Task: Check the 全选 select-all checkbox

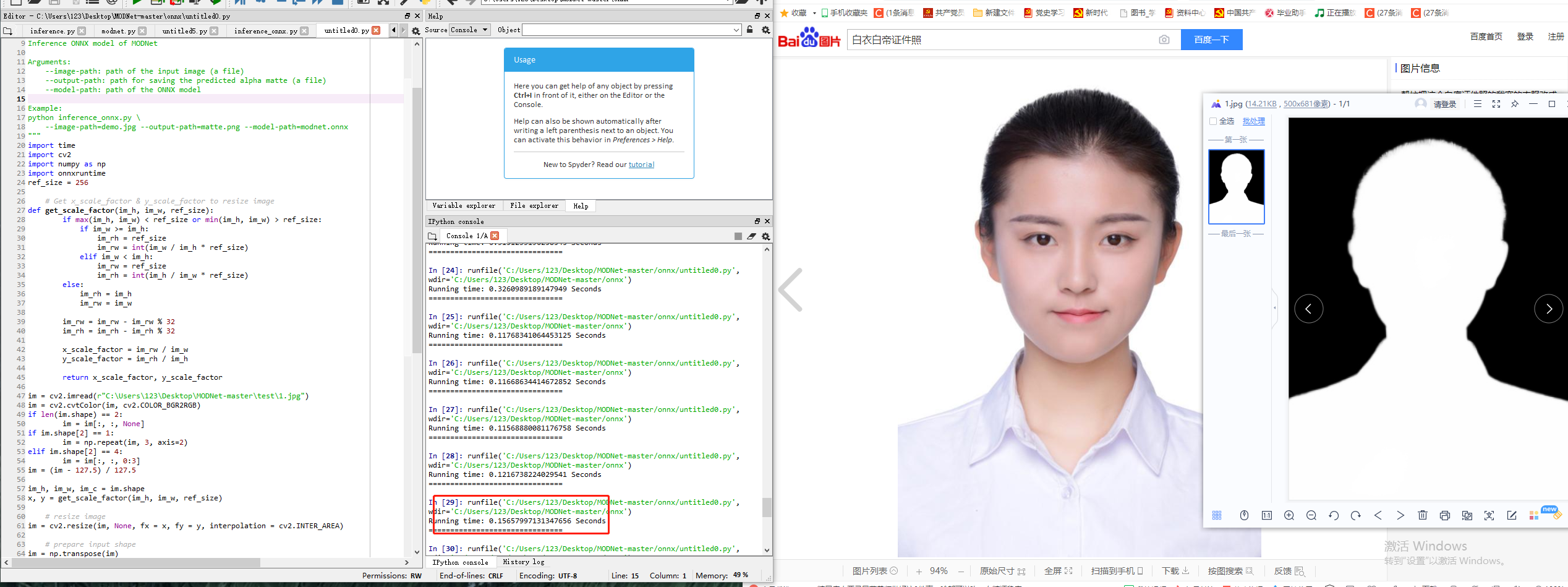Action: click(x=1213, y=121)
